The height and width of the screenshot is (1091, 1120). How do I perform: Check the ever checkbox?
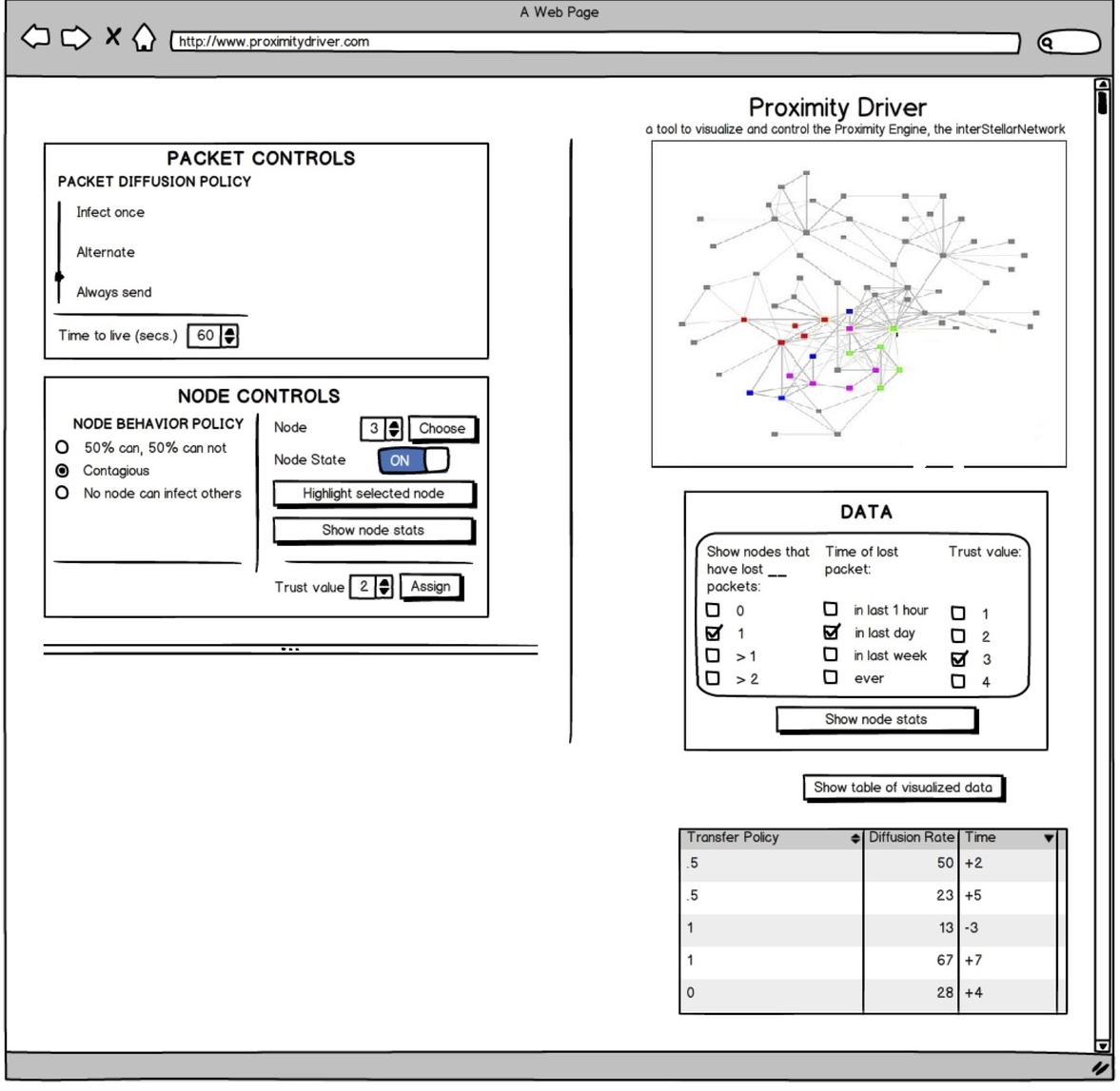tap(831, 677)
